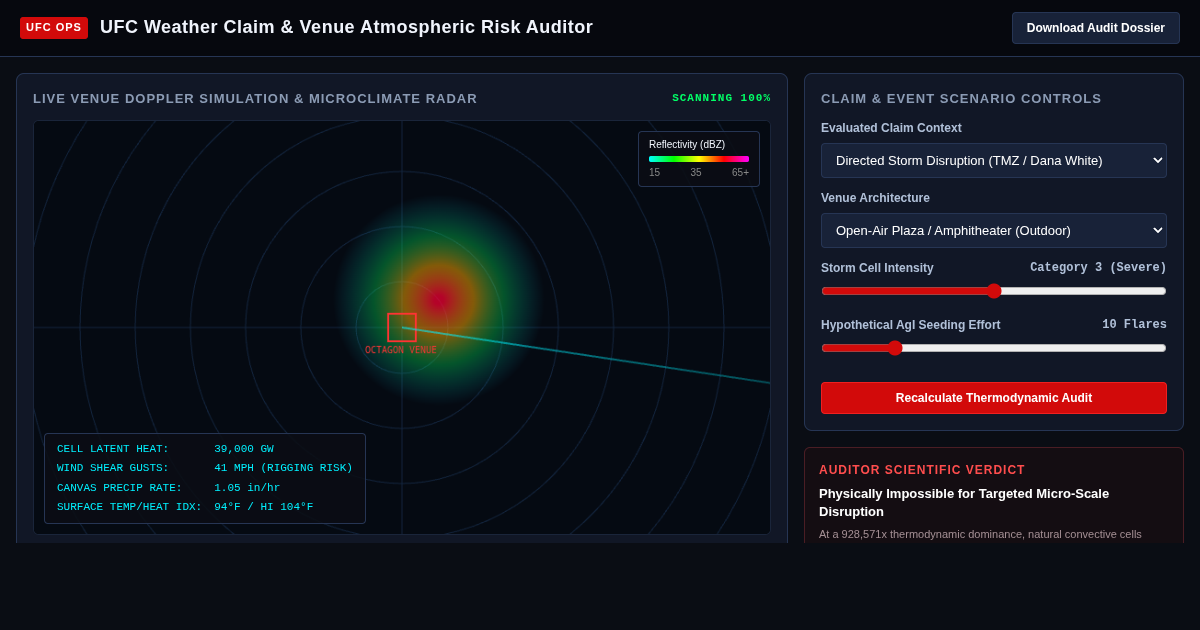Click the CANVAS PRECIP RATE label
1200x630 pixels.
pyautogui.click(x=120, y=488)
